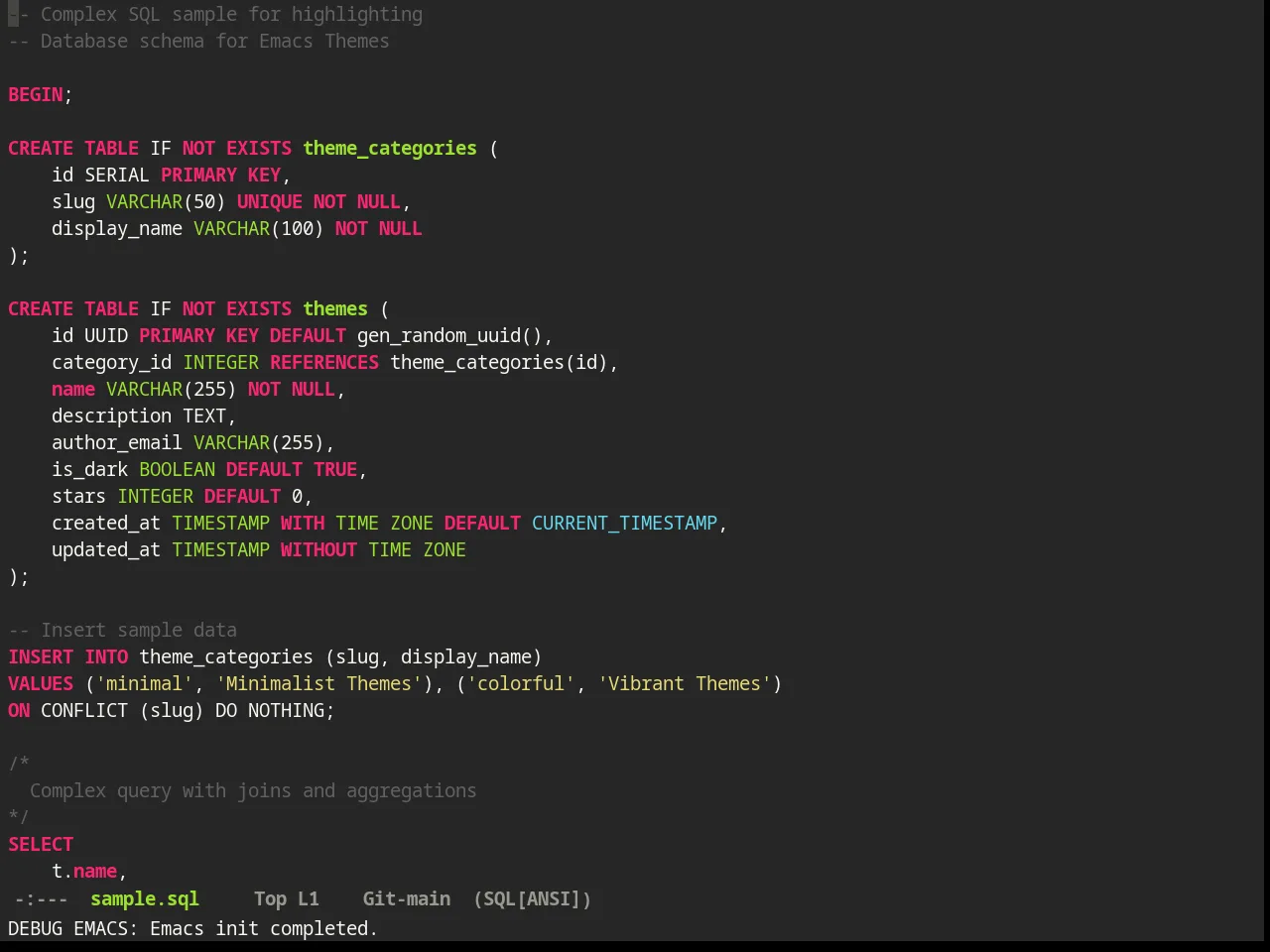Click the Top L1 position indicator
1270x952 pixels.
click(287, 898)
